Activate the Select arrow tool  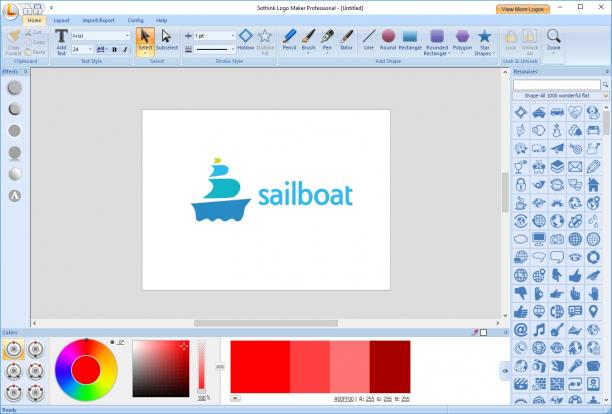pyautogui.click(x=145, y=39)
